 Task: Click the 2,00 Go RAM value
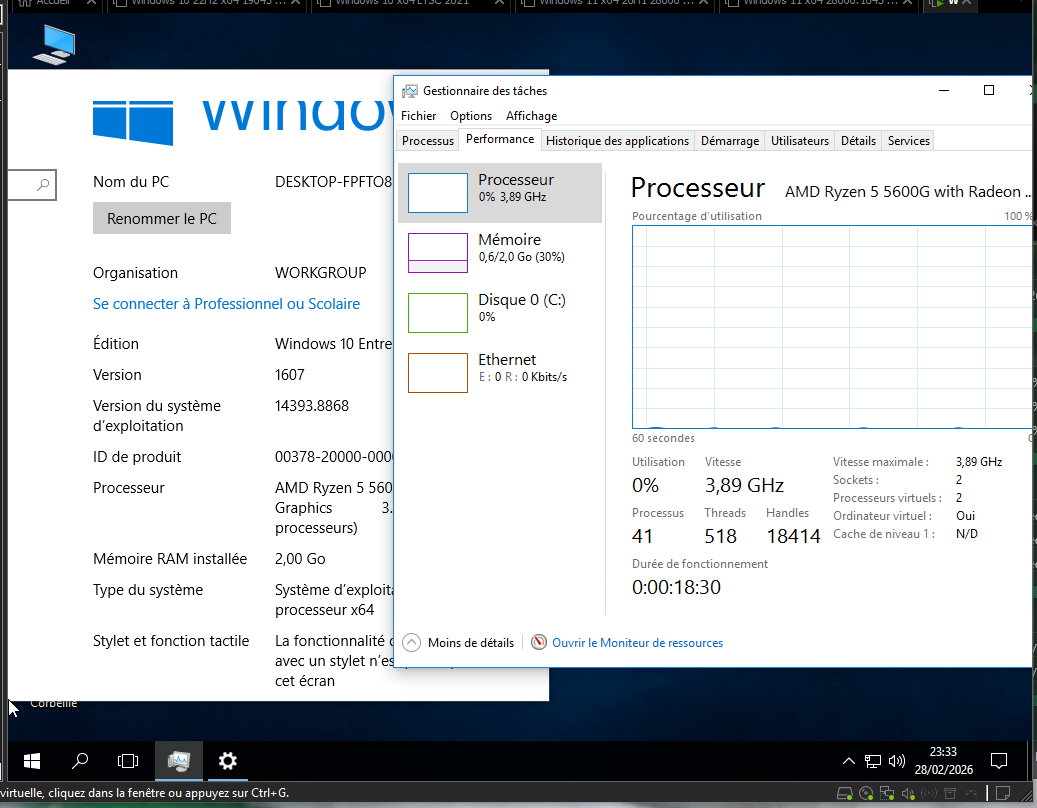[300, 559]
